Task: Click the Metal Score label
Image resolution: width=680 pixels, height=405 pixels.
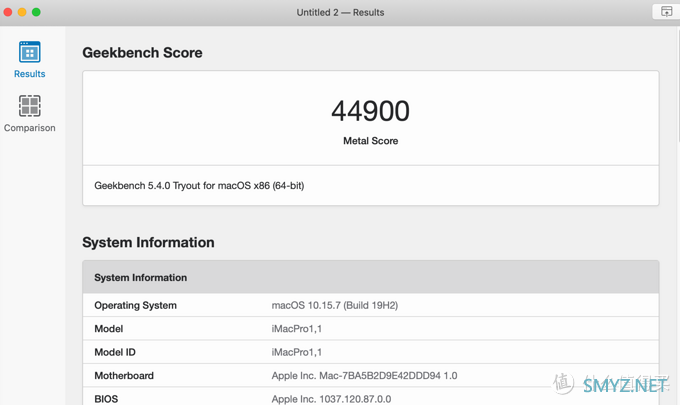Action: click(x=370, y=141)
